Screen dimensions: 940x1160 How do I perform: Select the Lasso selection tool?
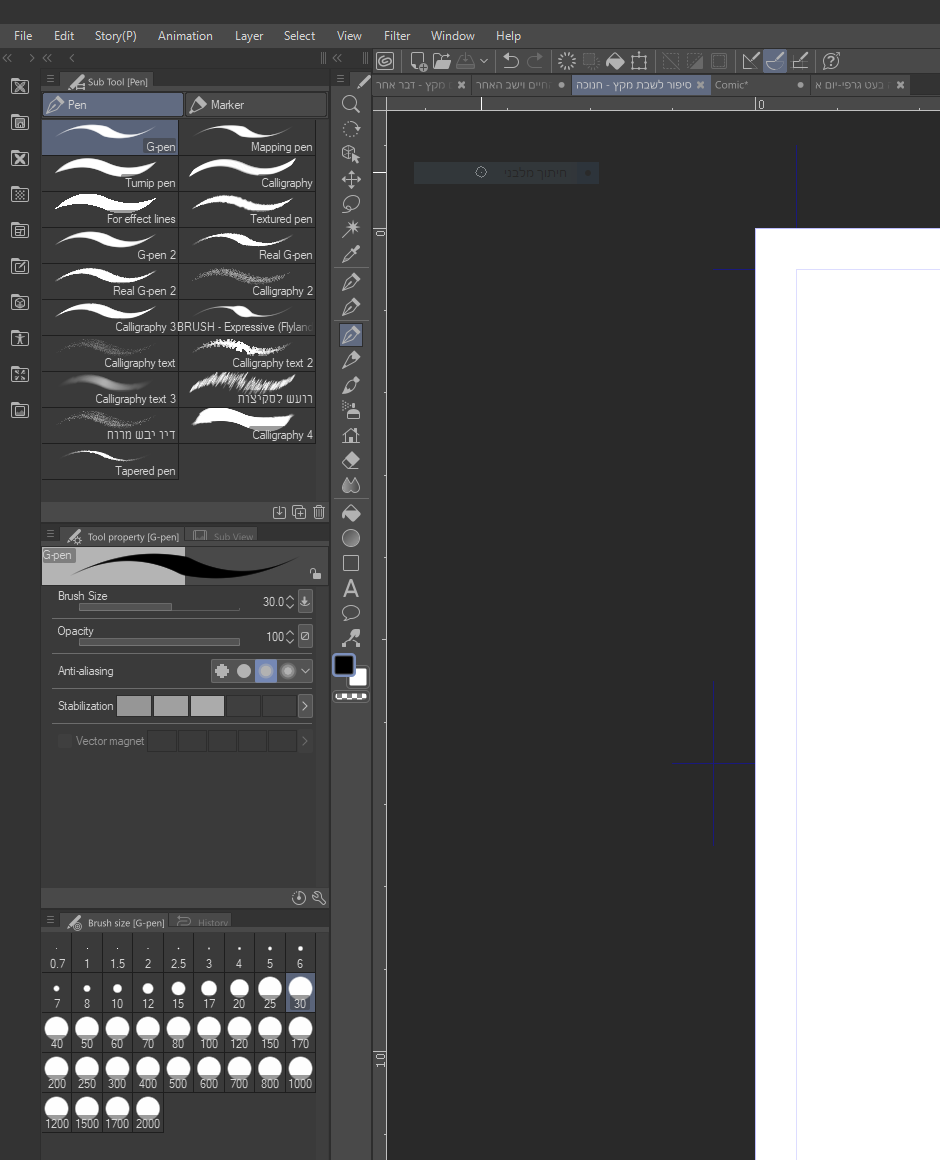point(351,203)
